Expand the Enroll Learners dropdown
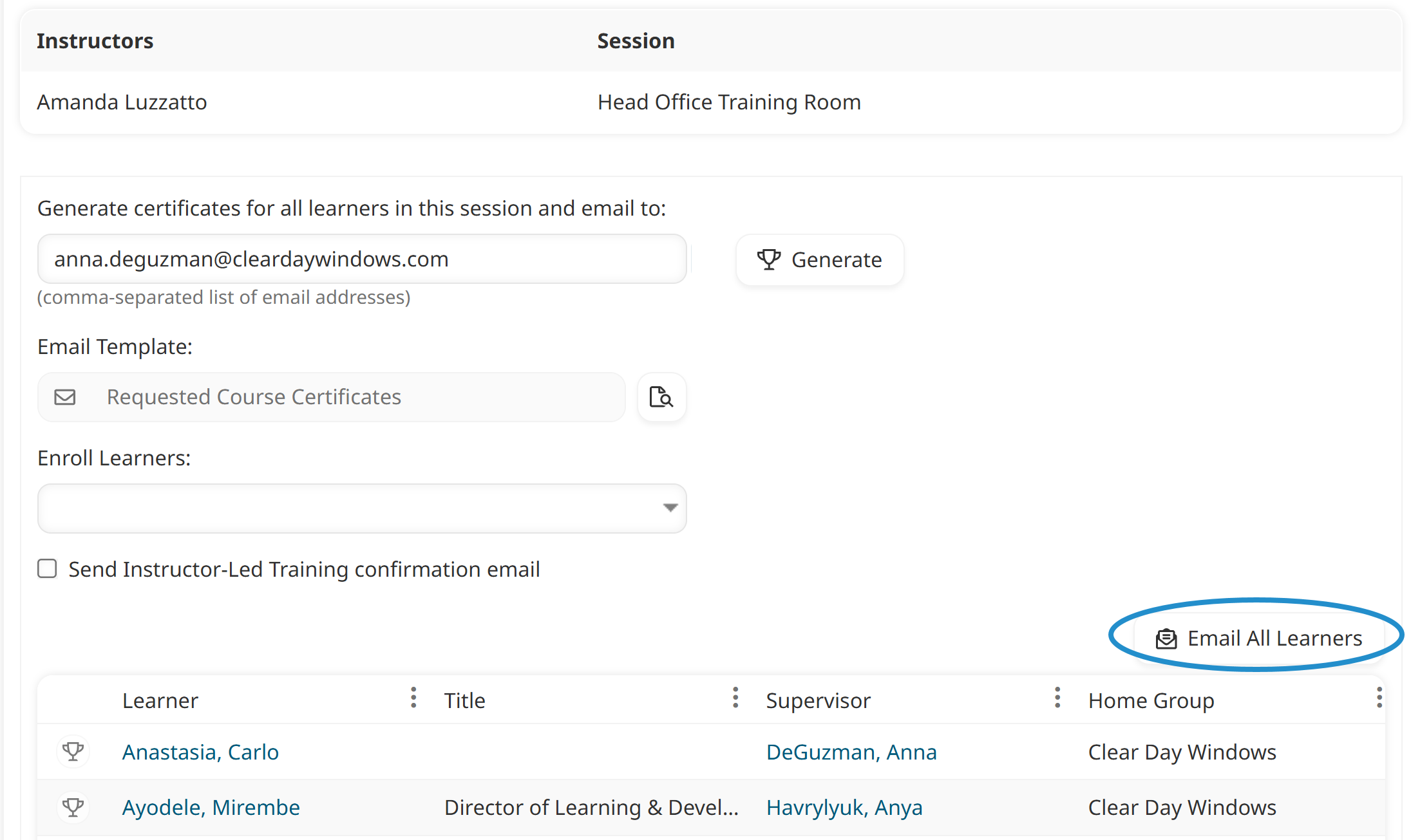The image size is (1411, 840). pyautogui.click(x=670, y=508)
